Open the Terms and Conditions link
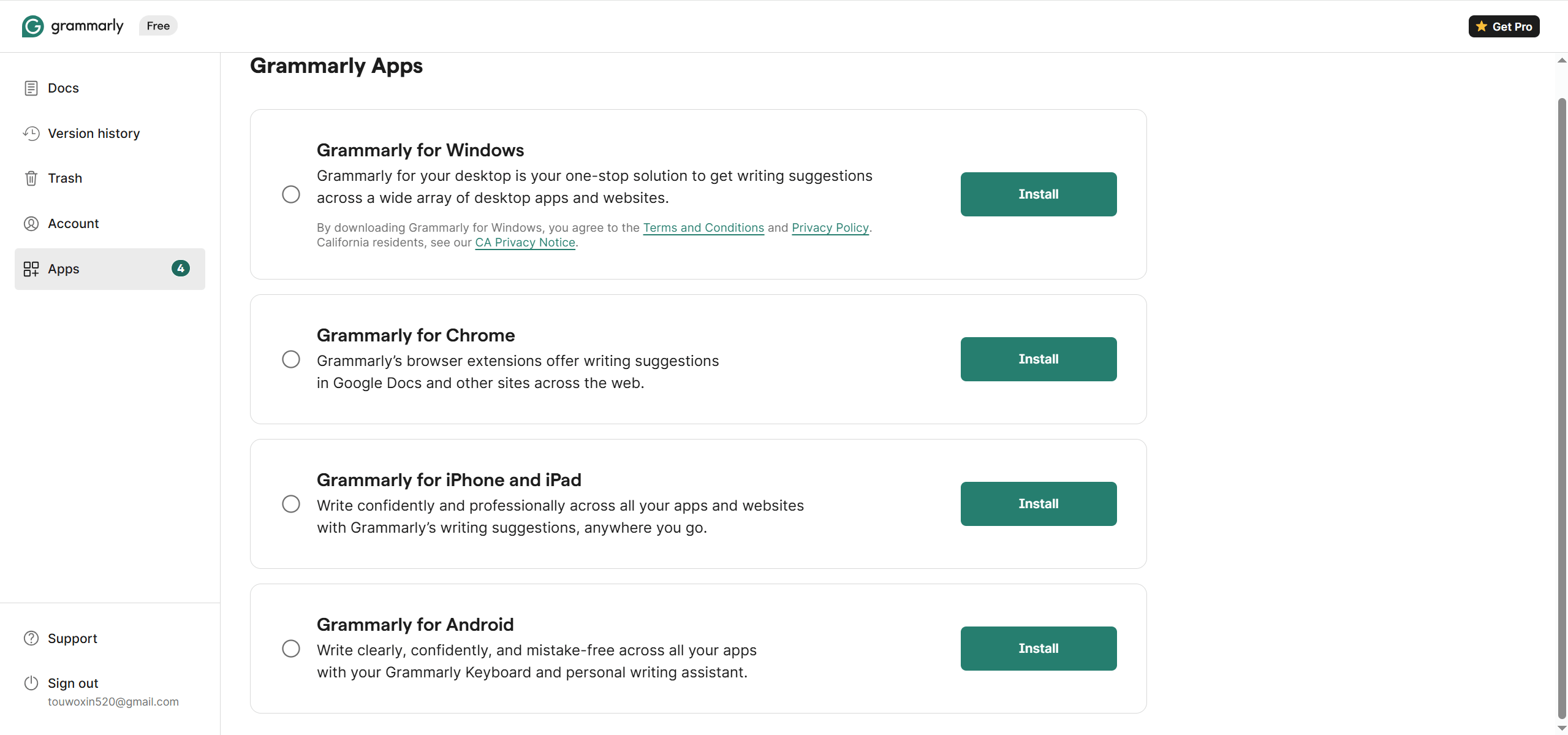The image size is (1568, 735). point(703,228)
